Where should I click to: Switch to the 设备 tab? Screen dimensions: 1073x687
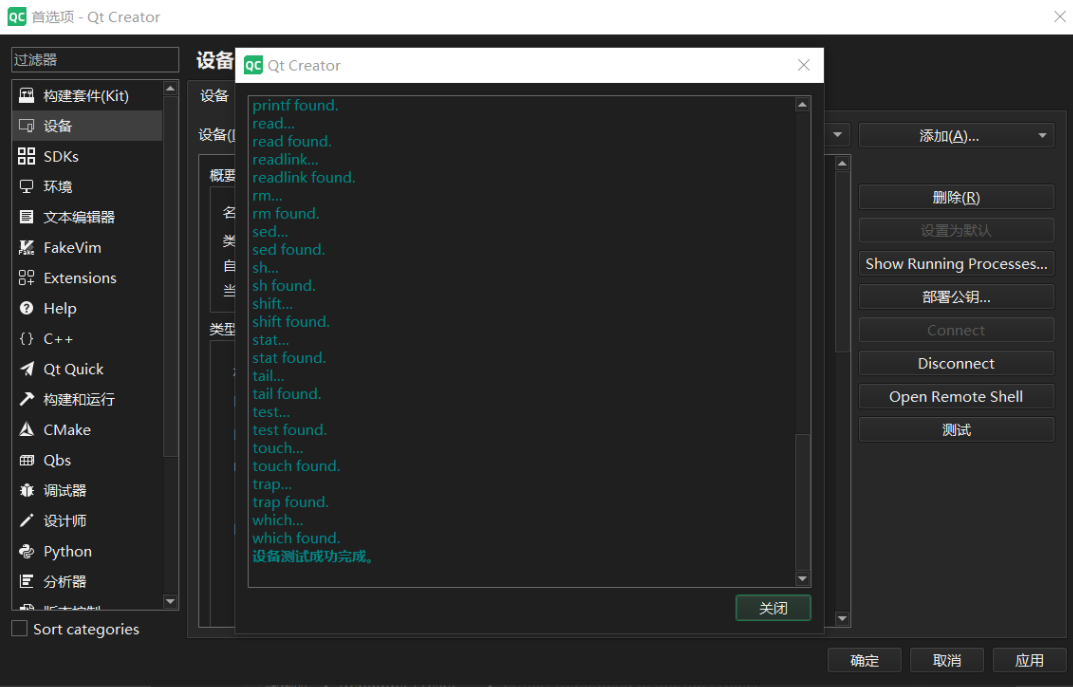pyautogui.click(x=214, y=96)
